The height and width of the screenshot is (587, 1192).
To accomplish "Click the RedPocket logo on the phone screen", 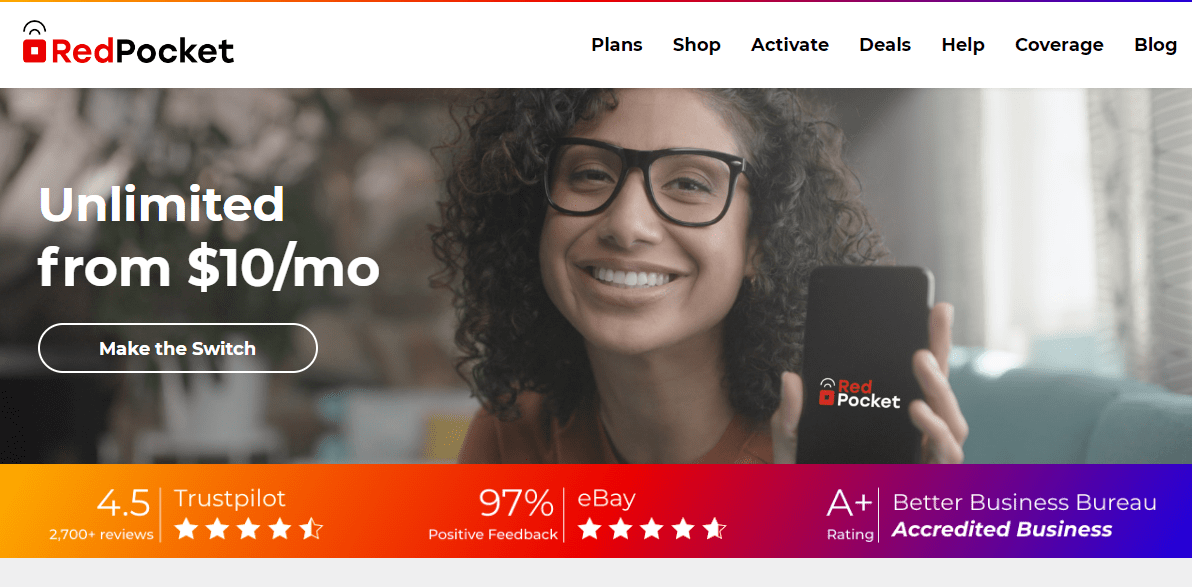I will (859, 392).
